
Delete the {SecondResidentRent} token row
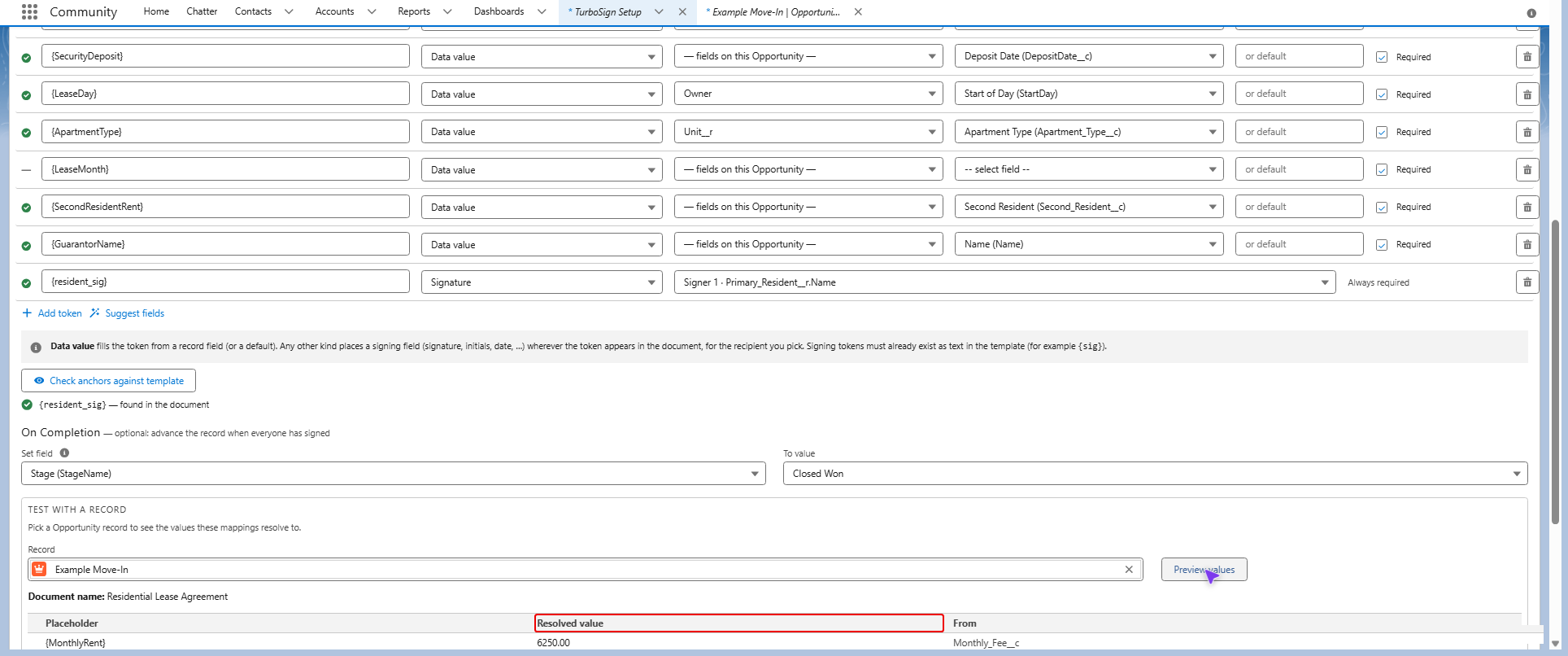coord(1527,207)
